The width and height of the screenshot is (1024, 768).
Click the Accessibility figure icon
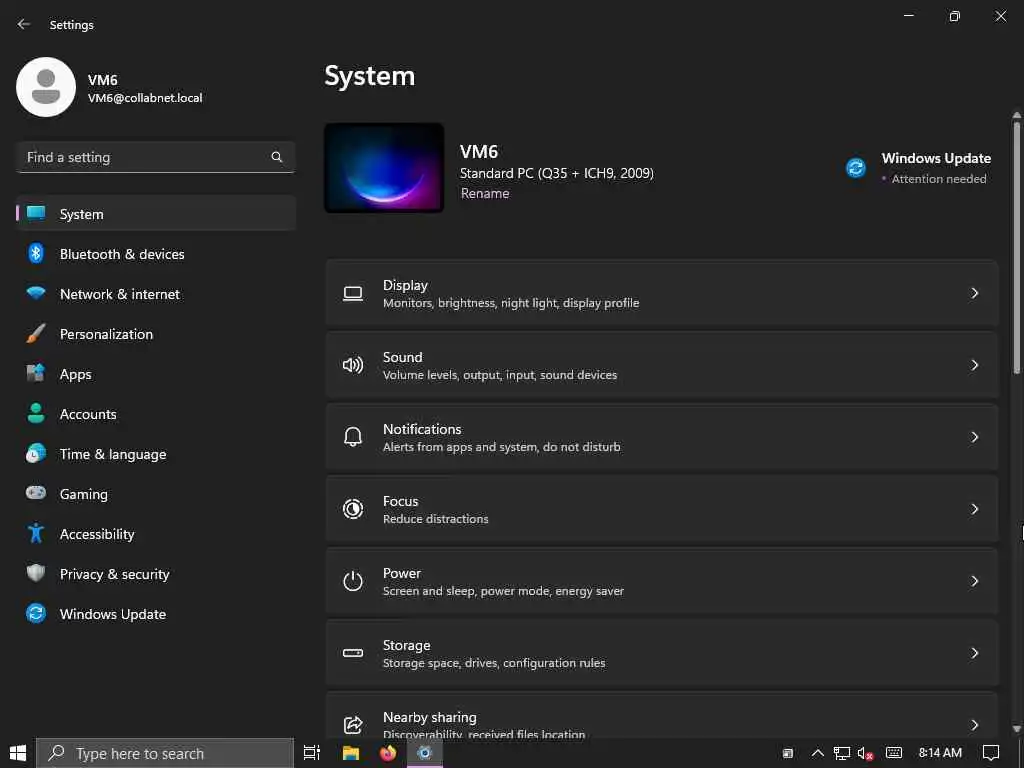click(36, 534)
